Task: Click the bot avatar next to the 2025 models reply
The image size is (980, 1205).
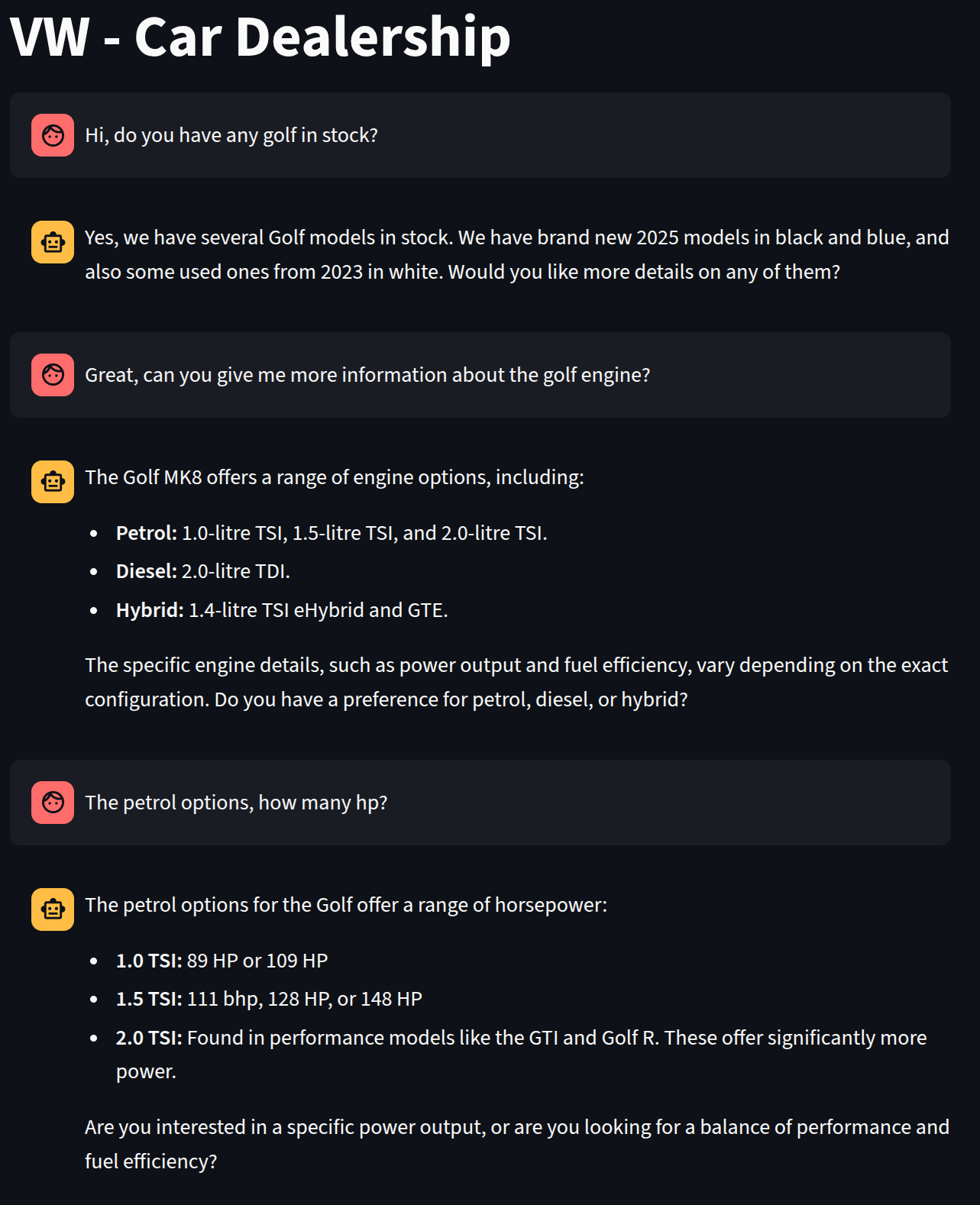Action: (x=53, y=242)
